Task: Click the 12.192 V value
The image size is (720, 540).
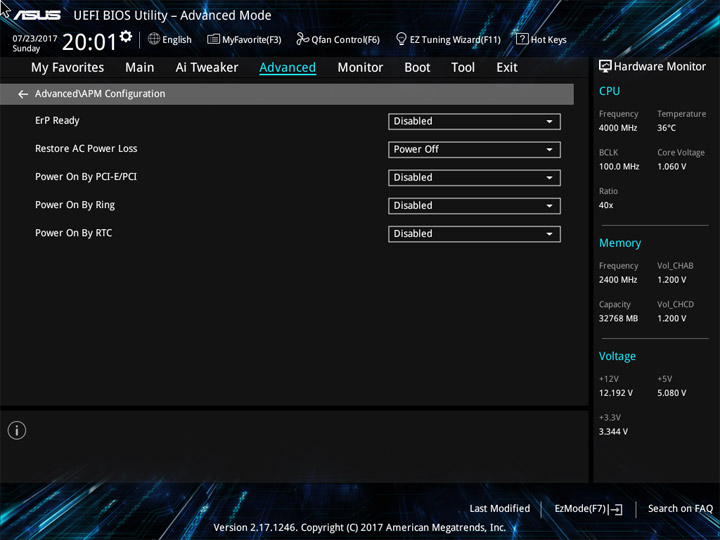Action: tap(615, 393)
